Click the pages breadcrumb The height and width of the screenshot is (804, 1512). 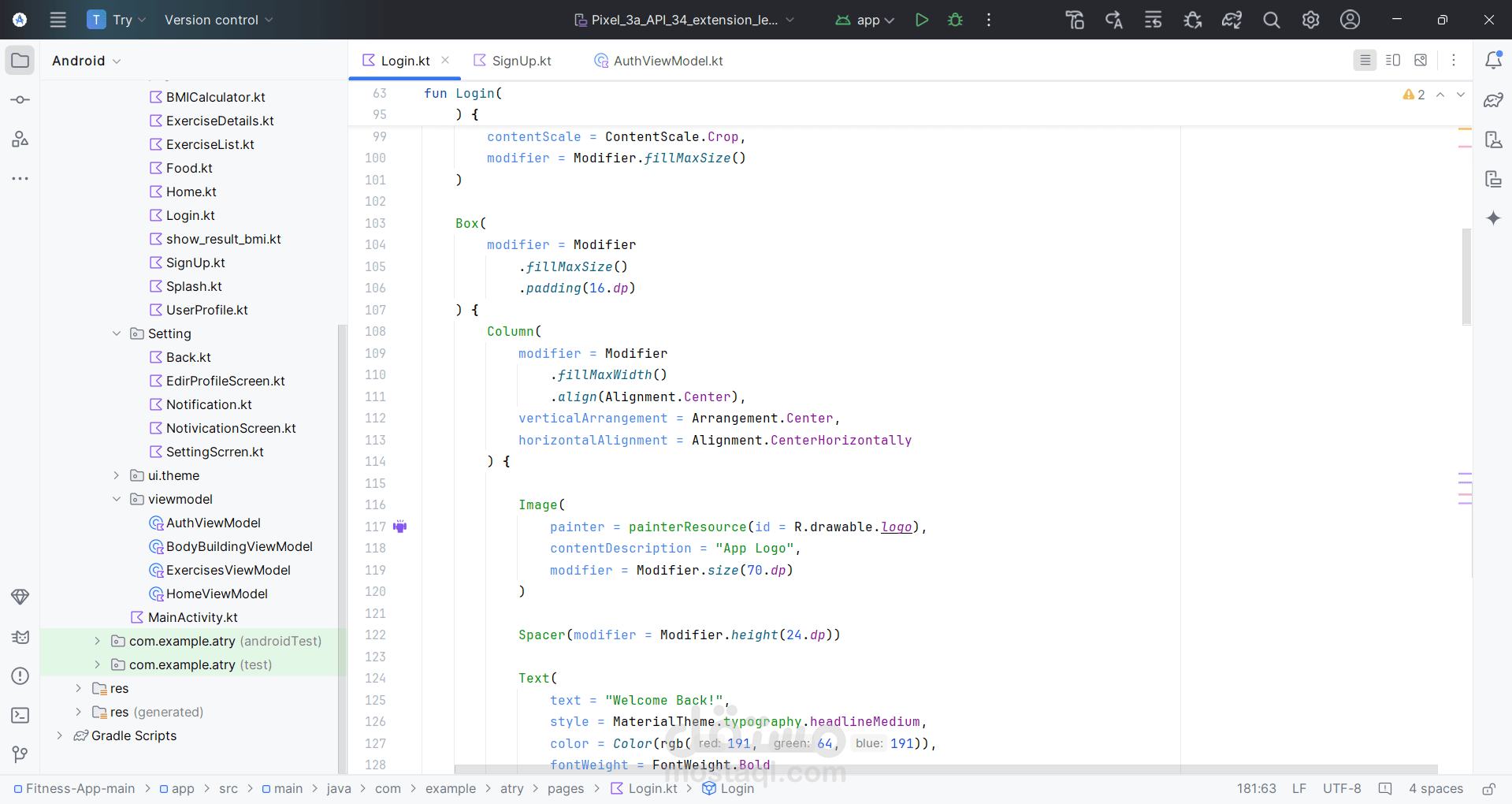tap(566, 789)
